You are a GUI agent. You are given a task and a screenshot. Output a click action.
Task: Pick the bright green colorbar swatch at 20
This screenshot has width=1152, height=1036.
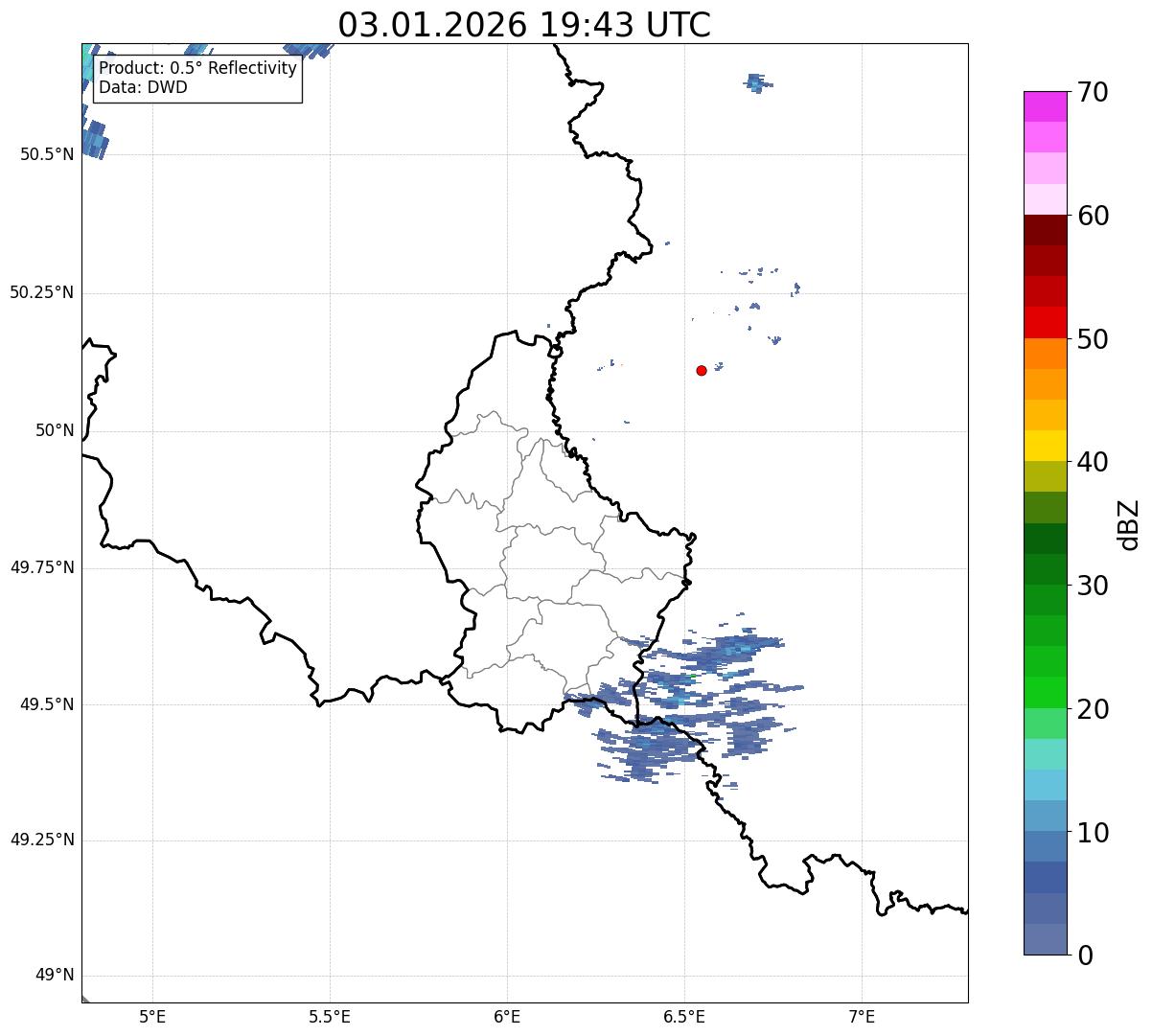pyautogui.click(x=1045, y=693)
